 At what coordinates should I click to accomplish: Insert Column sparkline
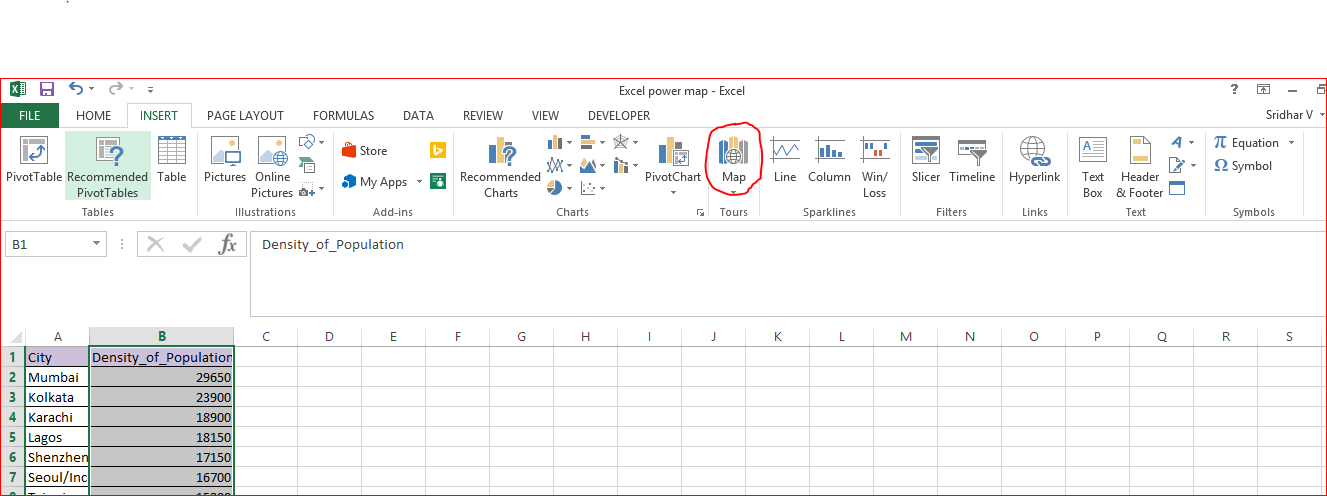click(829, 160)
